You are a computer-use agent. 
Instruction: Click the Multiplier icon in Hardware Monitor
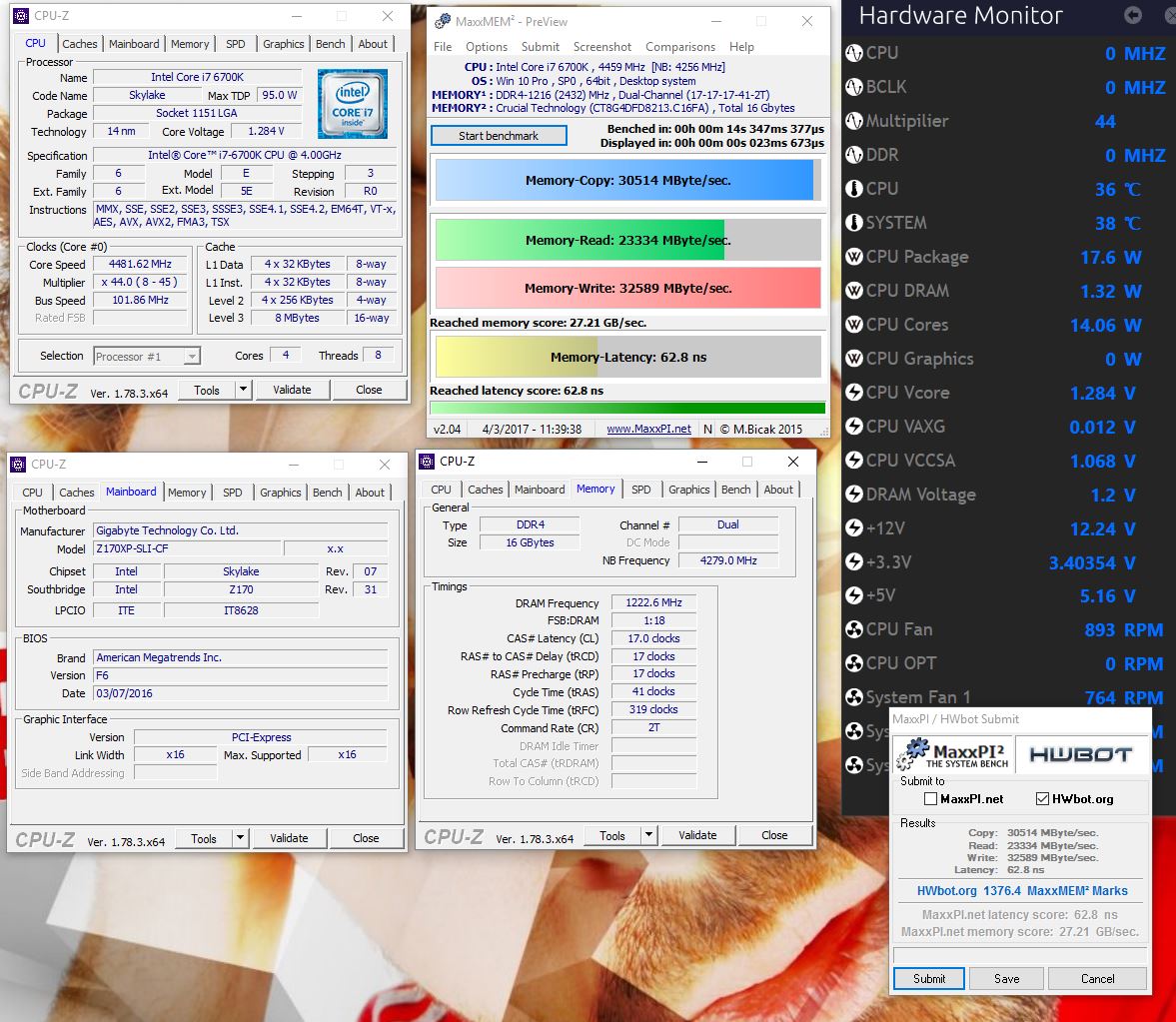coord(854,121)
